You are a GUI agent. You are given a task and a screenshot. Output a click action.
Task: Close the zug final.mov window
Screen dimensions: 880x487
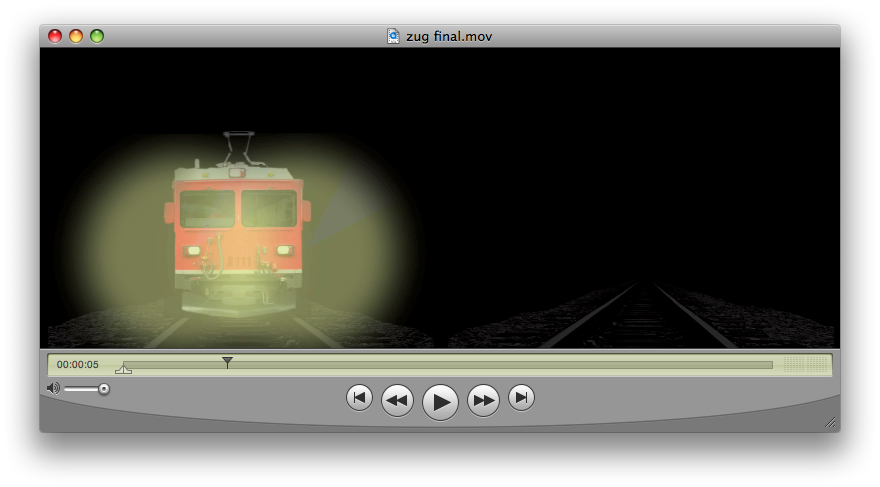pos(55,36)
